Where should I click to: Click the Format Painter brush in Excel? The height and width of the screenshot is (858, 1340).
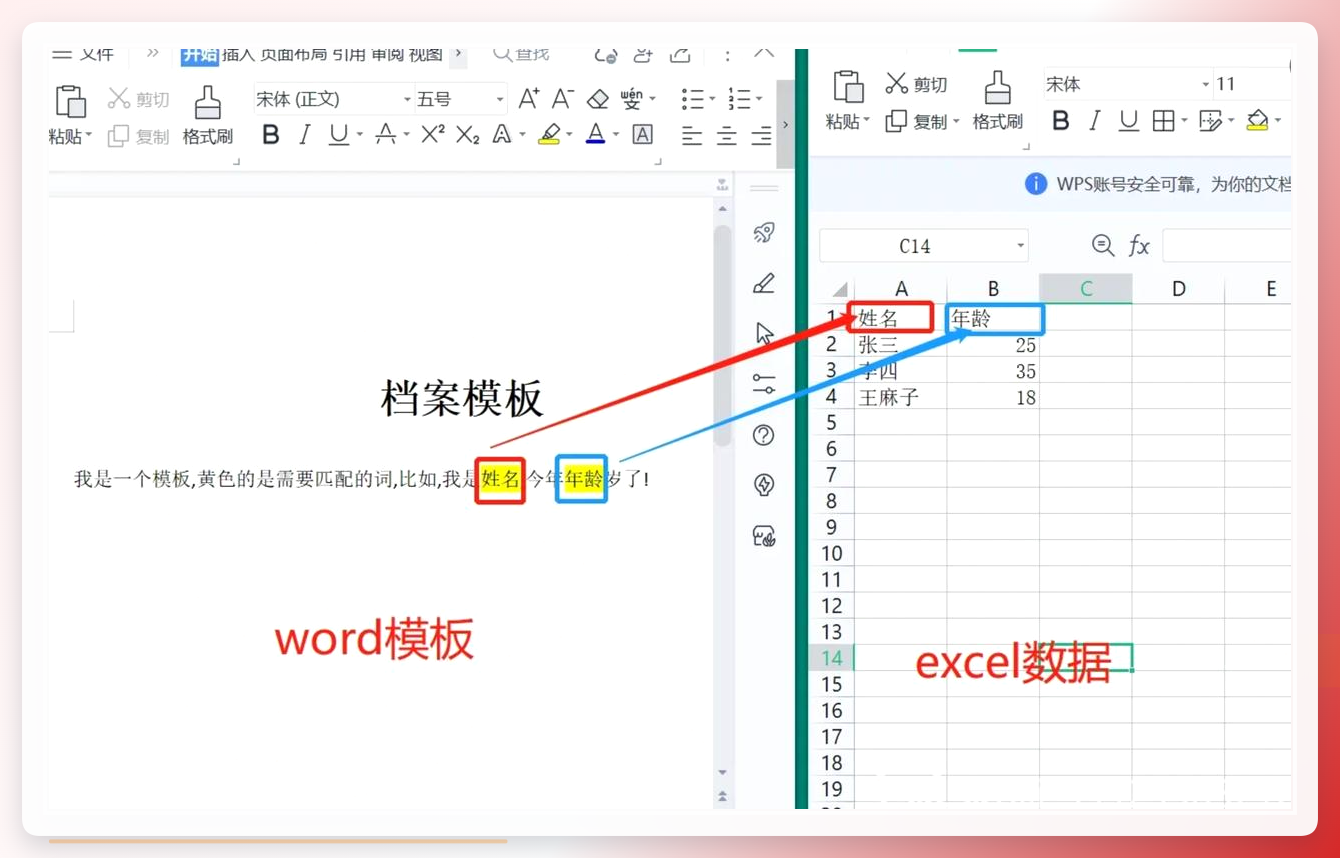tap(997, 88)
